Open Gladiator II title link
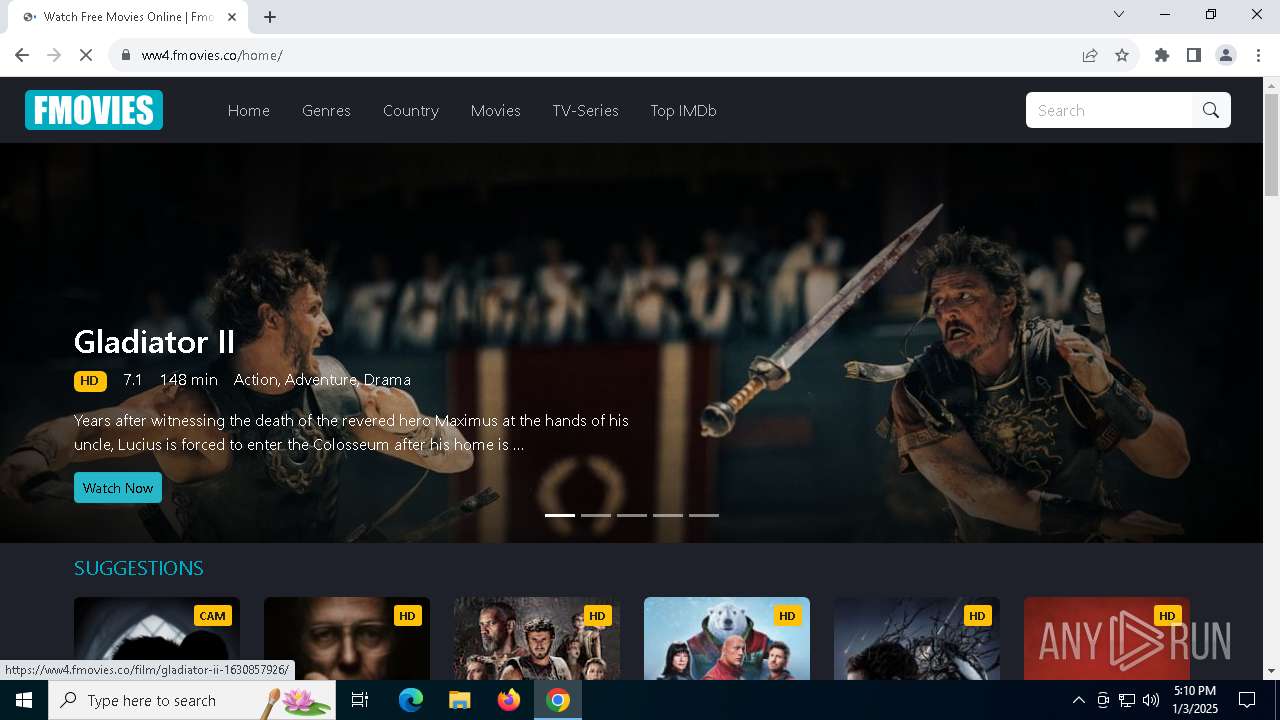Image resolution: width=1280 pixels, height=720 pixels. [x=155, y=342]
